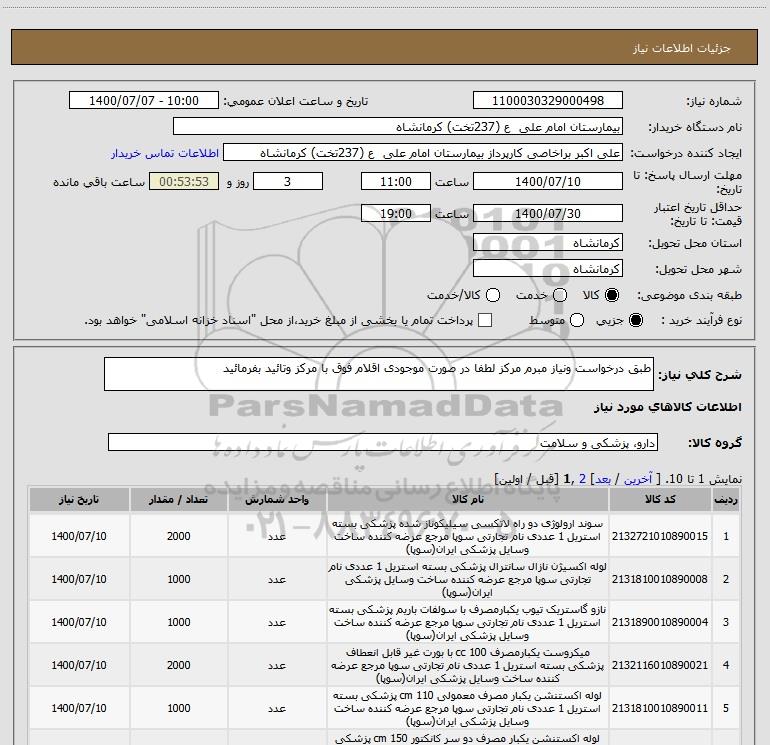Click quantity 1000 in row 2
Image resolution: width=770 pixels, height=745 pixels.
[178, 579]
